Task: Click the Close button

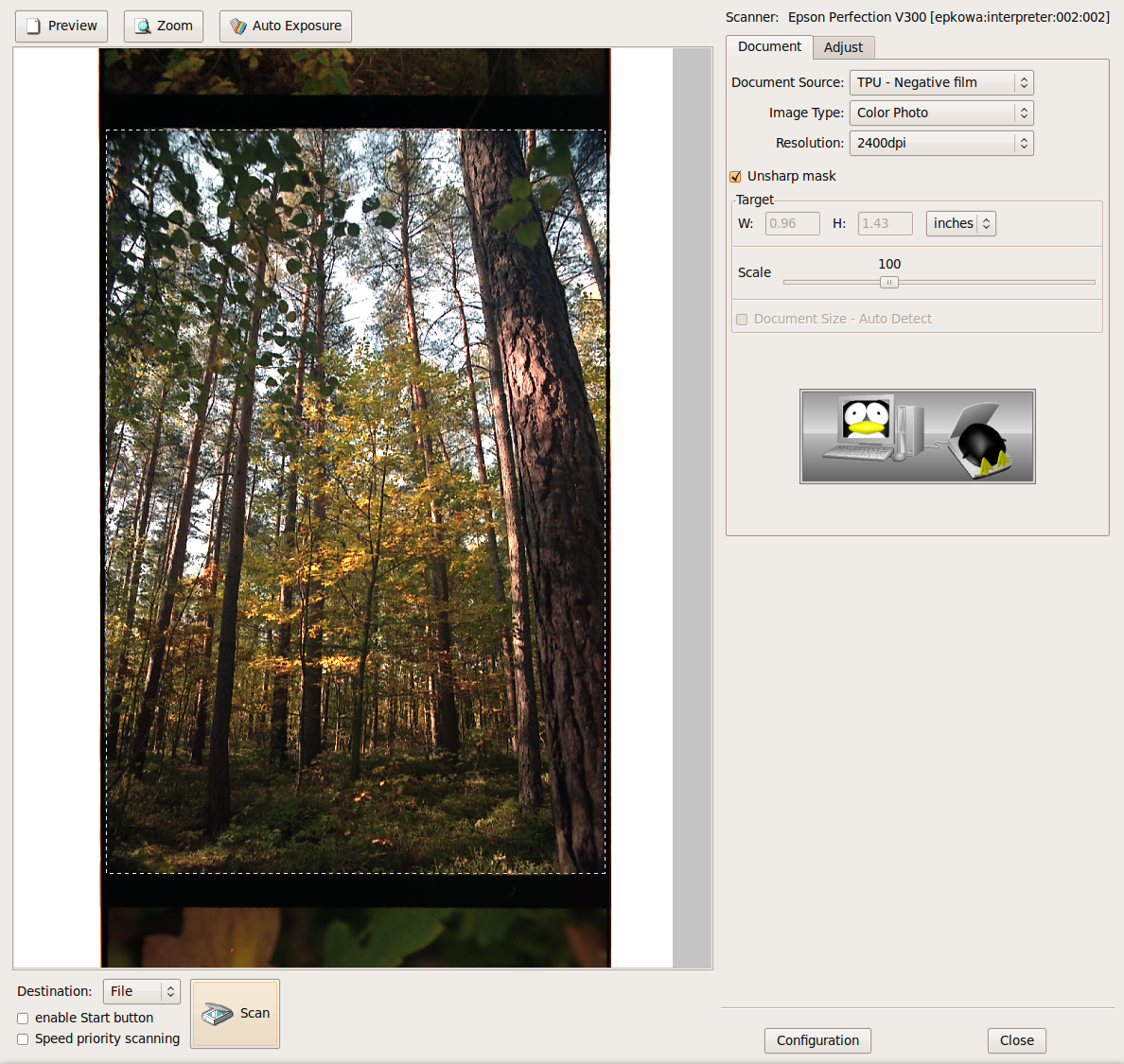Action: point(1016,1040)
